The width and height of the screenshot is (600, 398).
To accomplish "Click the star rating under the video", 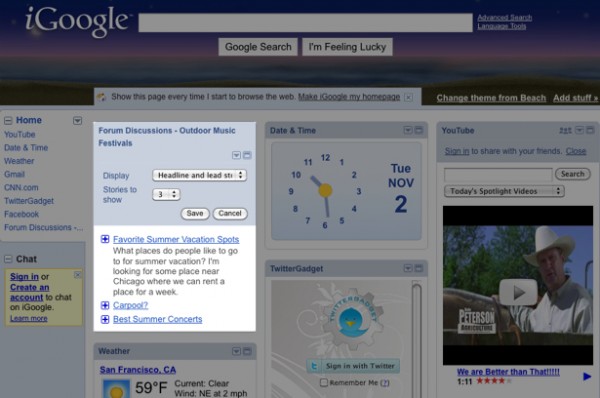I will [493, 381].
